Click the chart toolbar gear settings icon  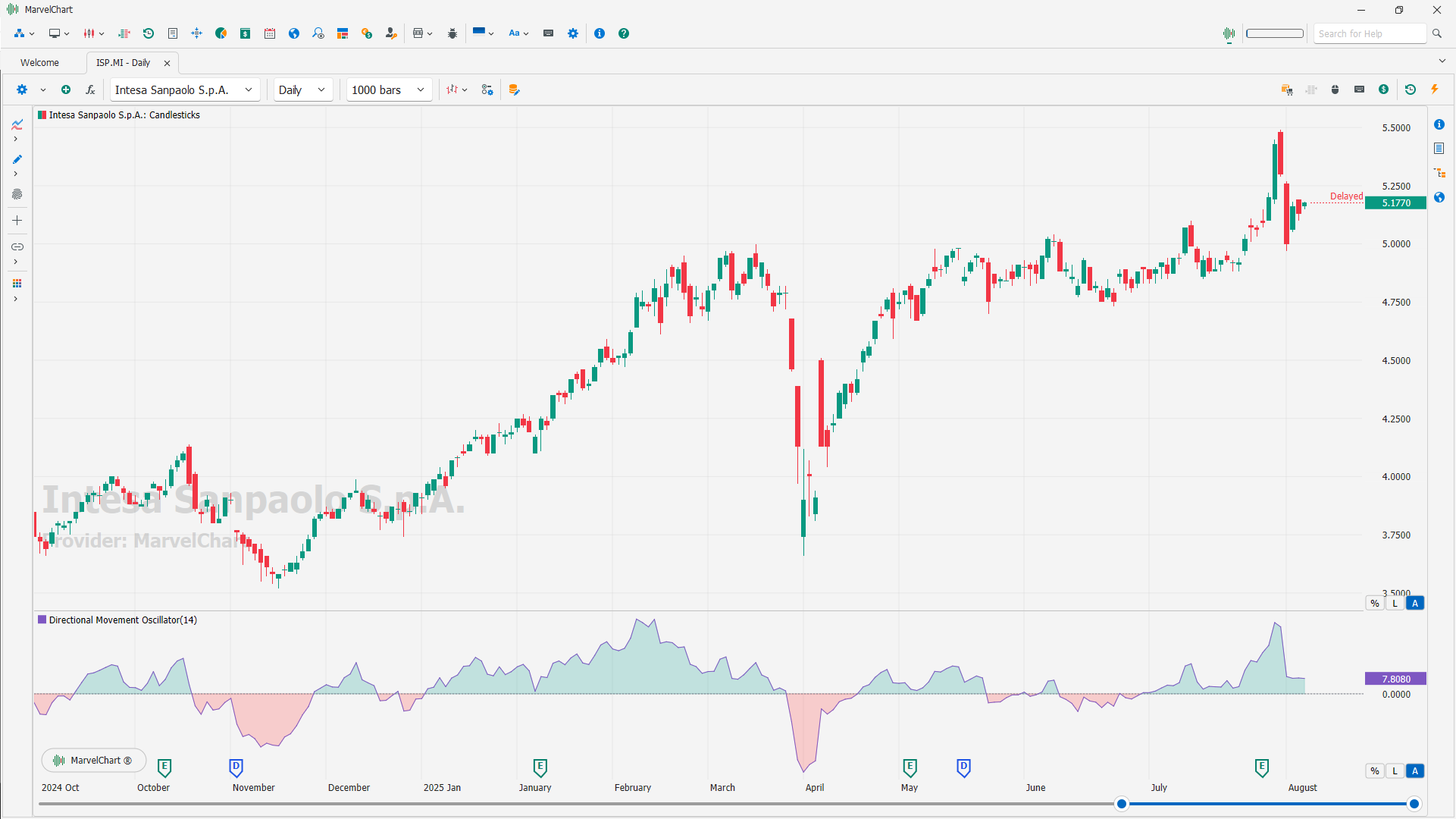coord(22,89)
